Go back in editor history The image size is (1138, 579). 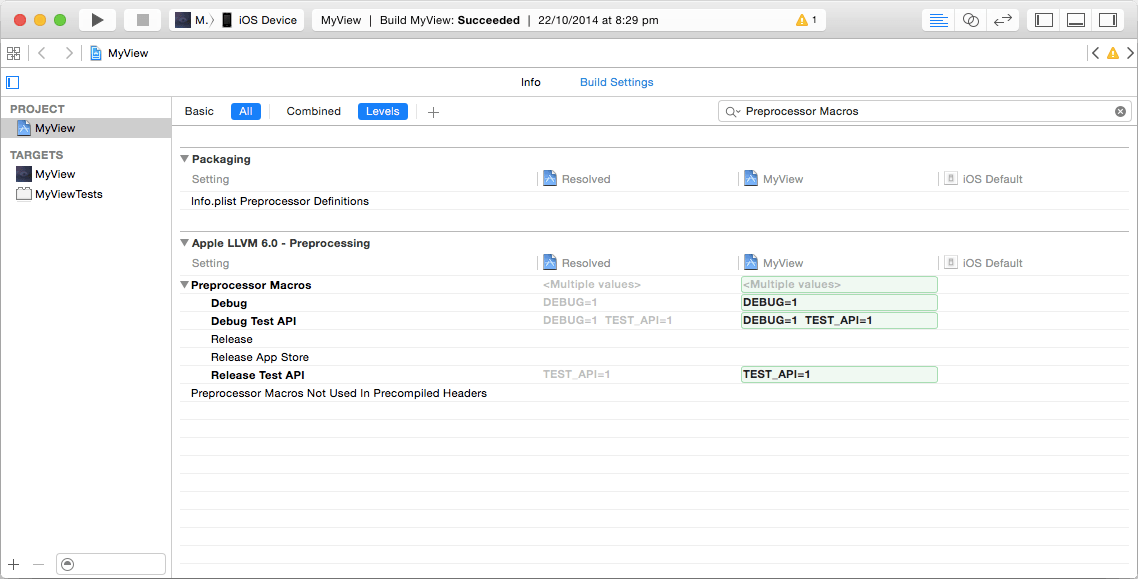click(x=41, y=53)
